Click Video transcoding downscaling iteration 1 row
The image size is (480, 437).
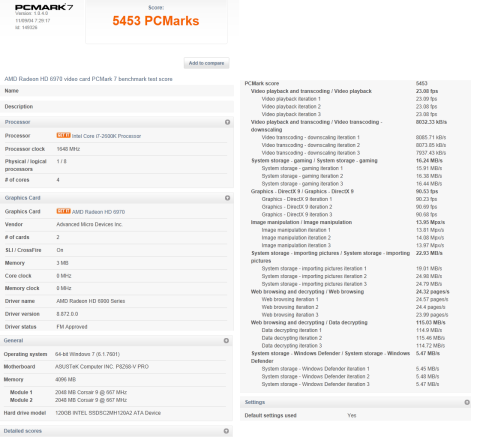click(354, 137)
